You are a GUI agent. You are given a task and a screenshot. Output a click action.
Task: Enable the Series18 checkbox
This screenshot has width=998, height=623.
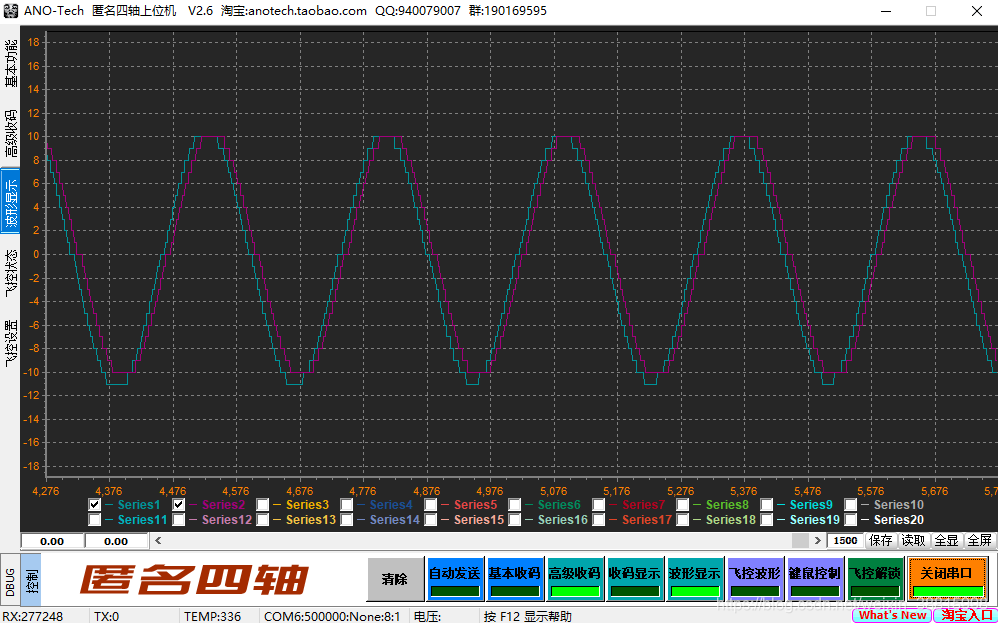coord(682,520)
